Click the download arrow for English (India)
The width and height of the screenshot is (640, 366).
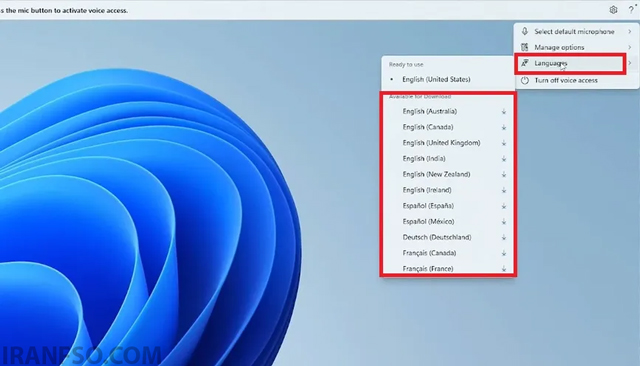point(504,159)
